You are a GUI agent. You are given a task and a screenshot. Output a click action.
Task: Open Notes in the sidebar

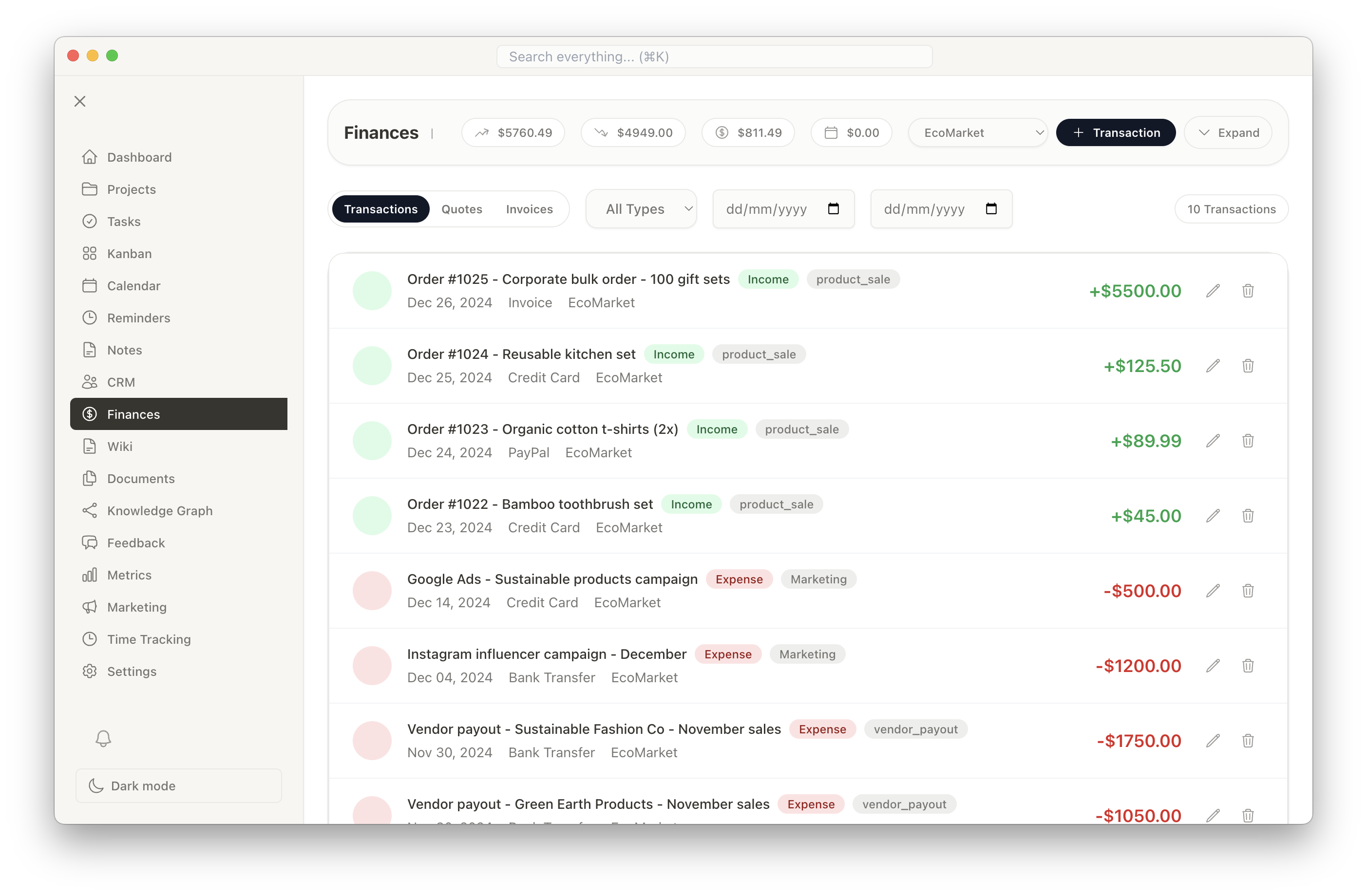click(x=179, y=350)
